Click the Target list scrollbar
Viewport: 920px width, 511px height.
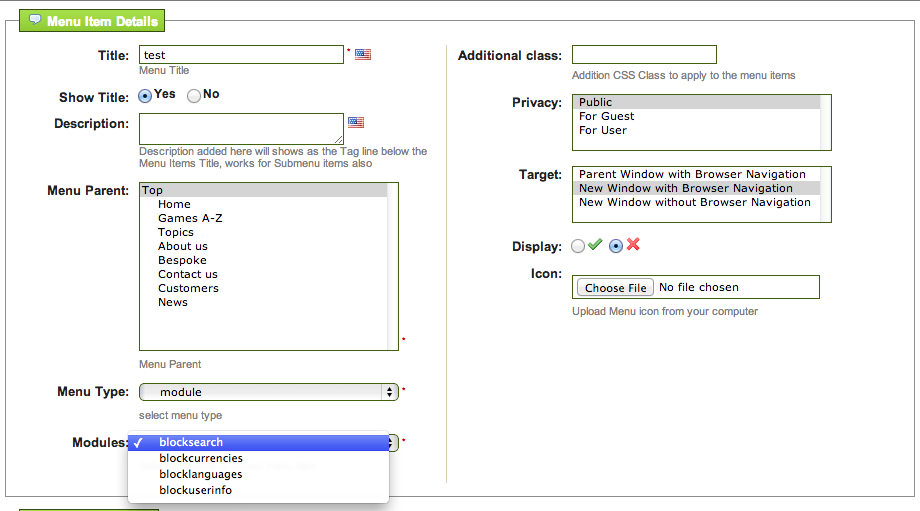(826, 194)
